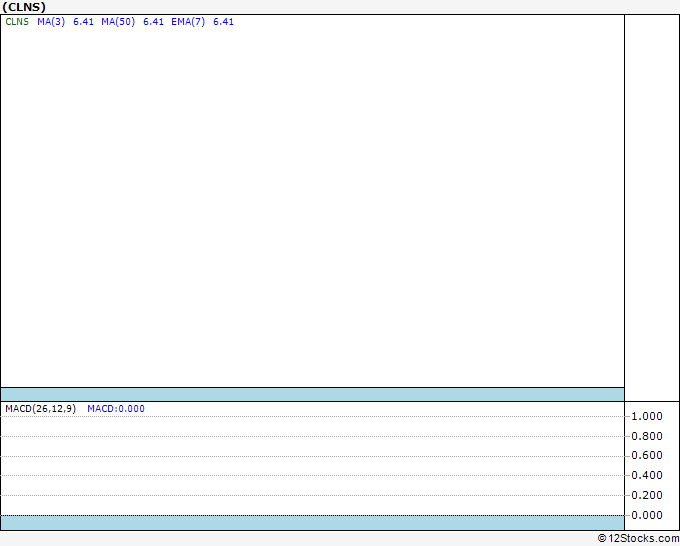Click the 6.41 value after MA(3)
680x546 pixels.
tap(83, 22)
